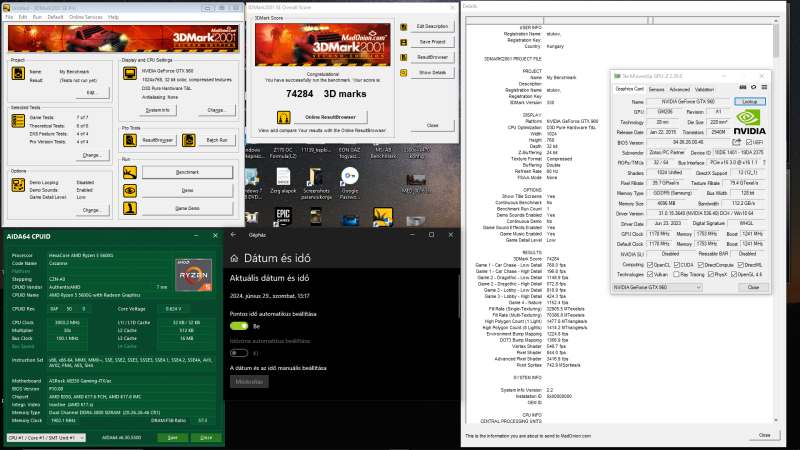Open the GPU-Z hamburger menu
Image resolution: width=800 pixels, height=450 pixels.
tap(764, 88)
